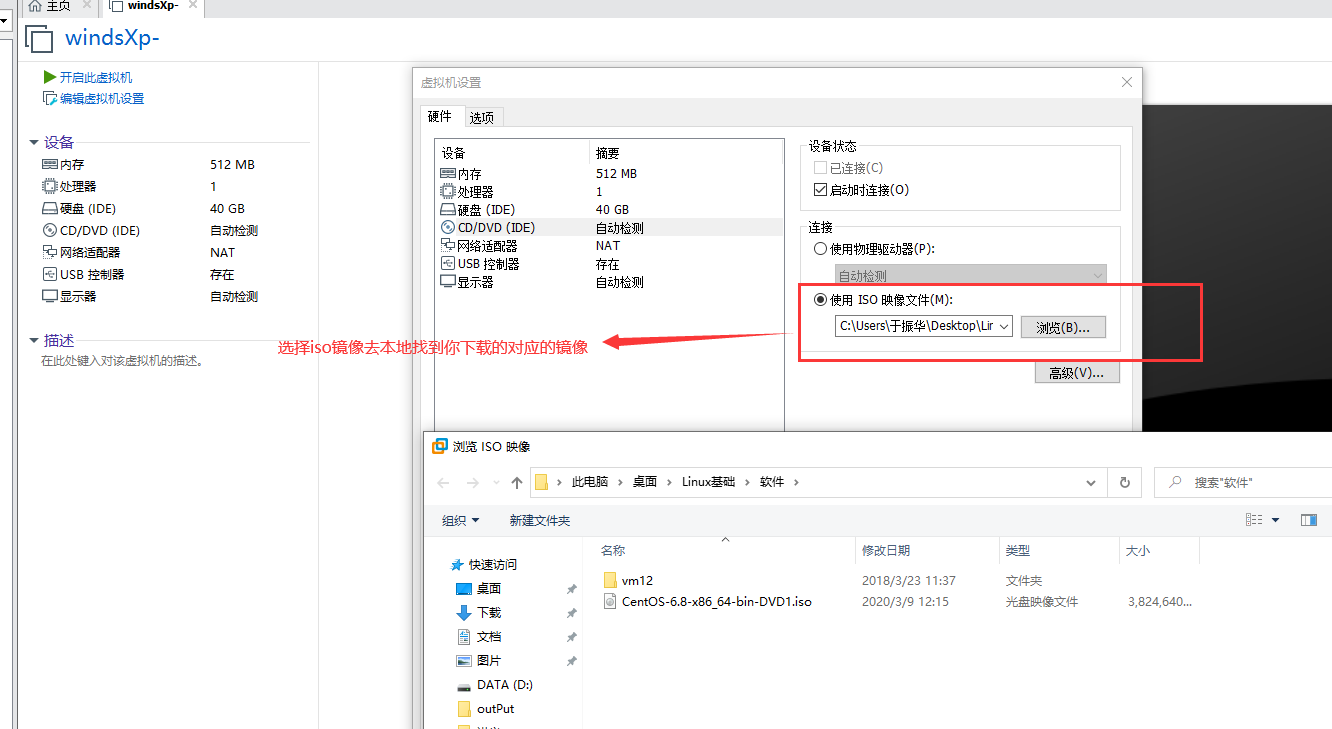Go forward in the browse ISO dialog
The height and width of the screenshot is (729, 1332).
click(x=473, y=482)
